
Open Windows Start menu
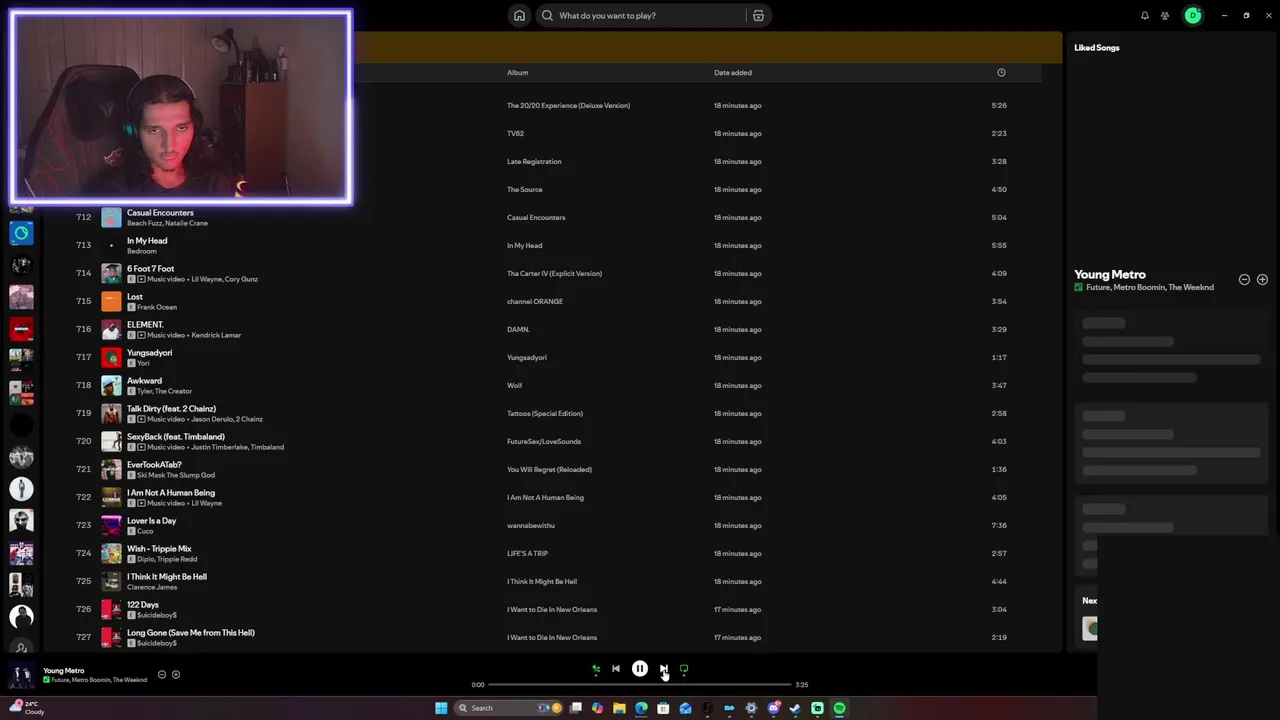tap(441, 708)
